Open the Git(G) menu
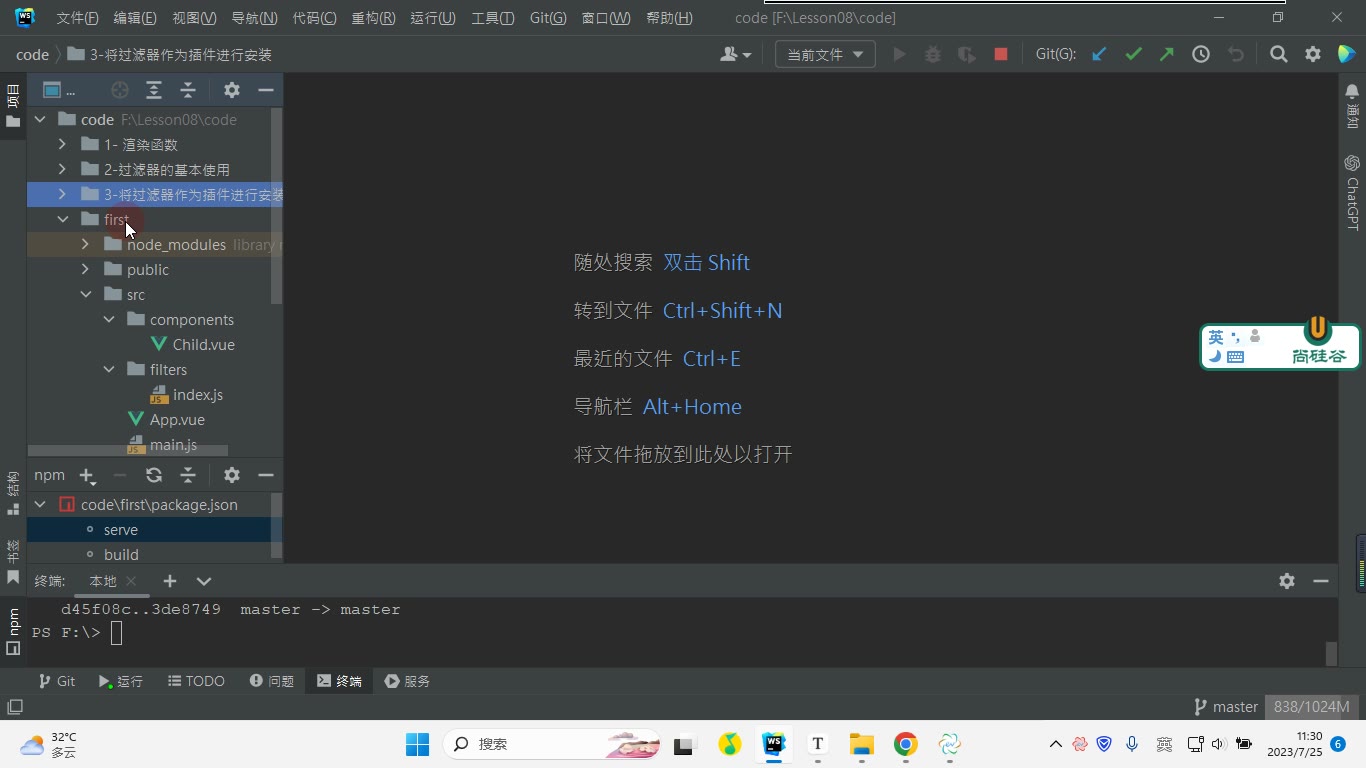The height and width of the screenshot is (768, 1366). click(548, 18)
